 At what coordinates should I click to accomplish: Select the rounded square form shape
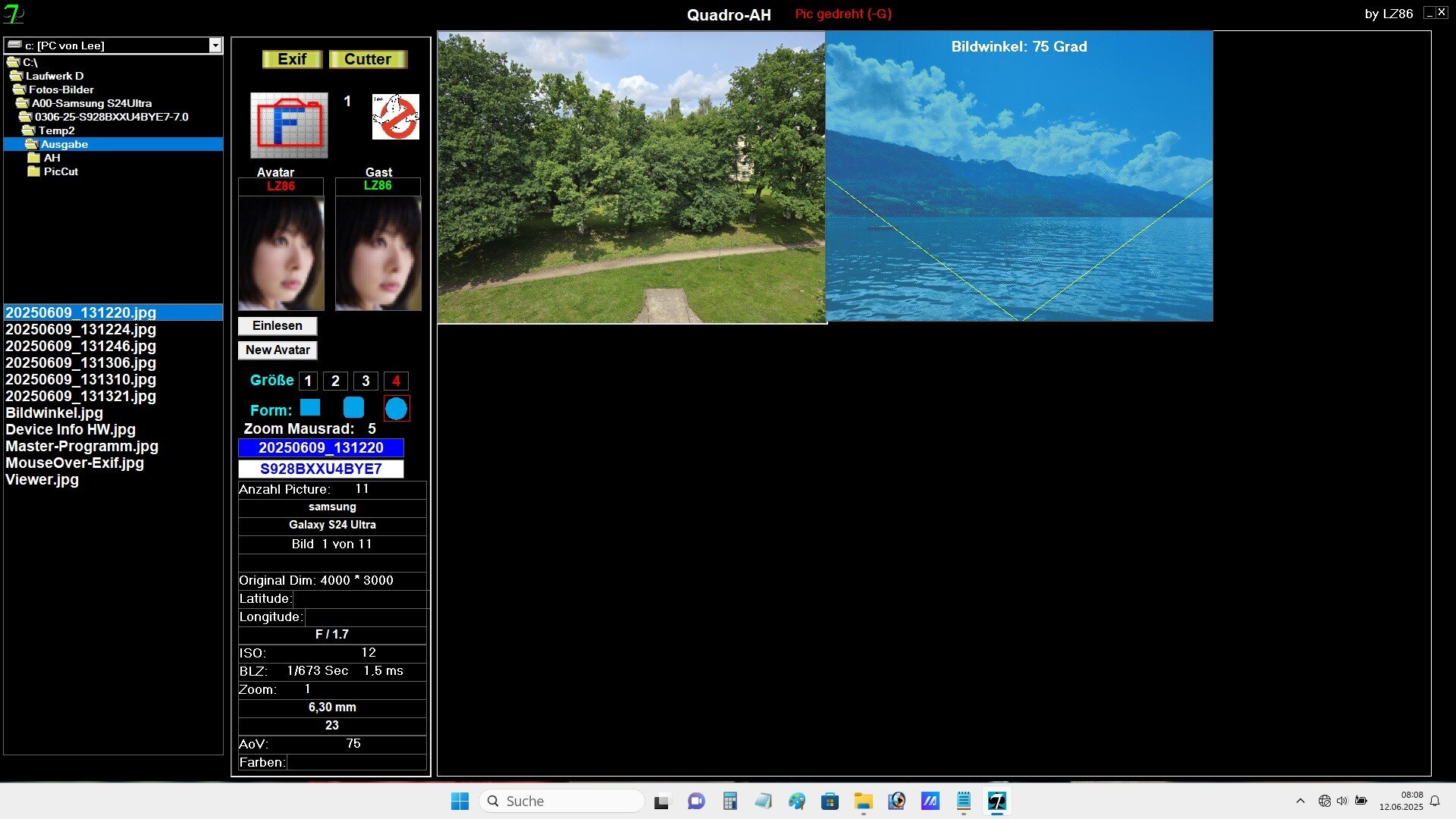click(x=353, y=408)
